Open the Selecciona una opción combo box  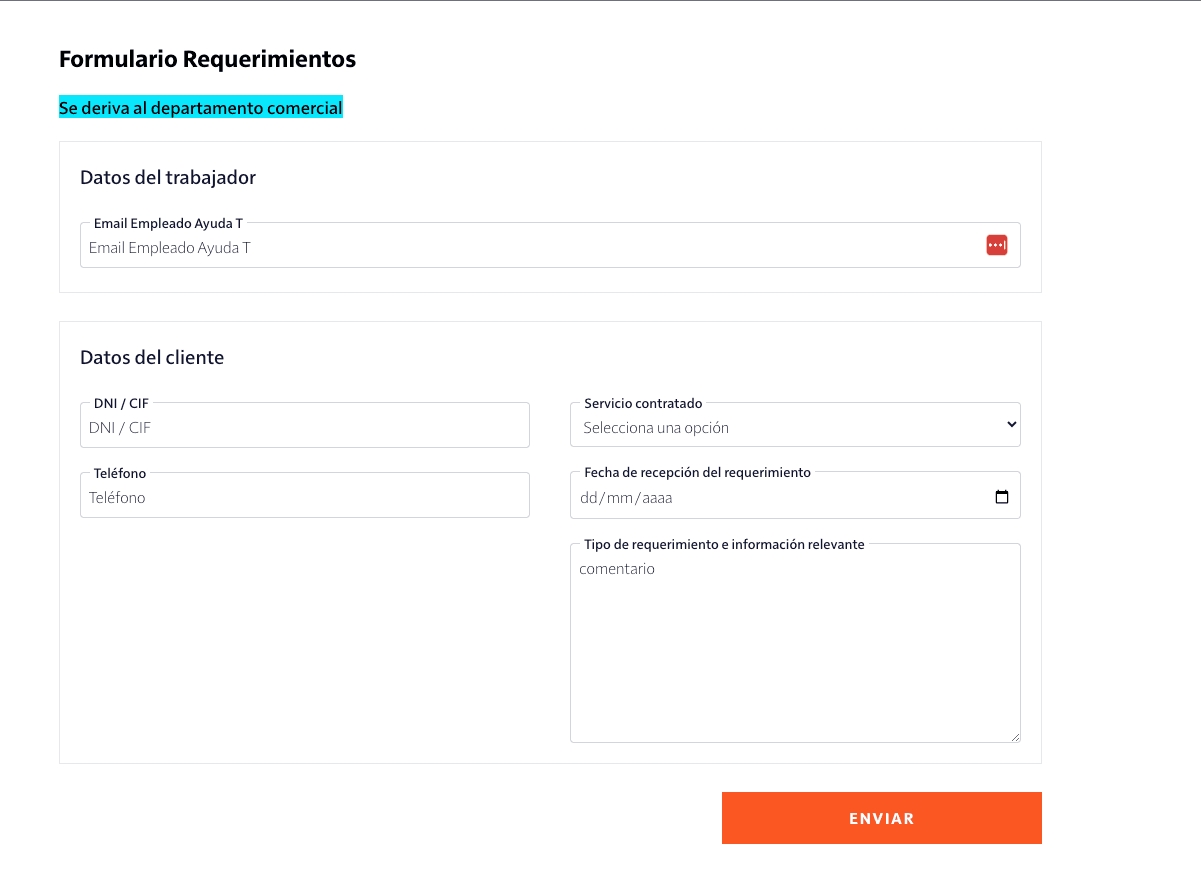(795, 424)
